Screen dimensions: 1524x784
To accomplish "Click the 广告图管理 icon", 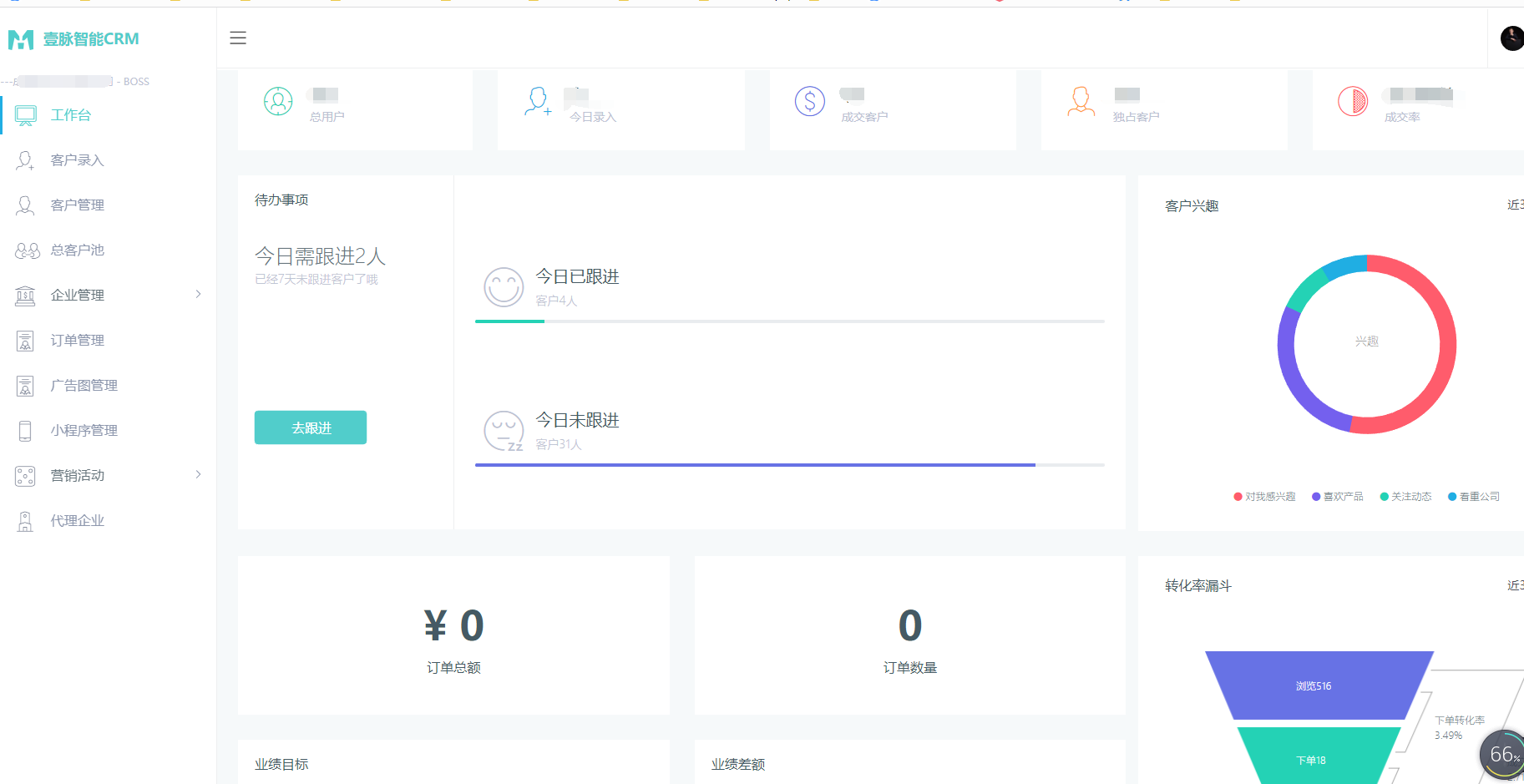I will pos(26,386).
